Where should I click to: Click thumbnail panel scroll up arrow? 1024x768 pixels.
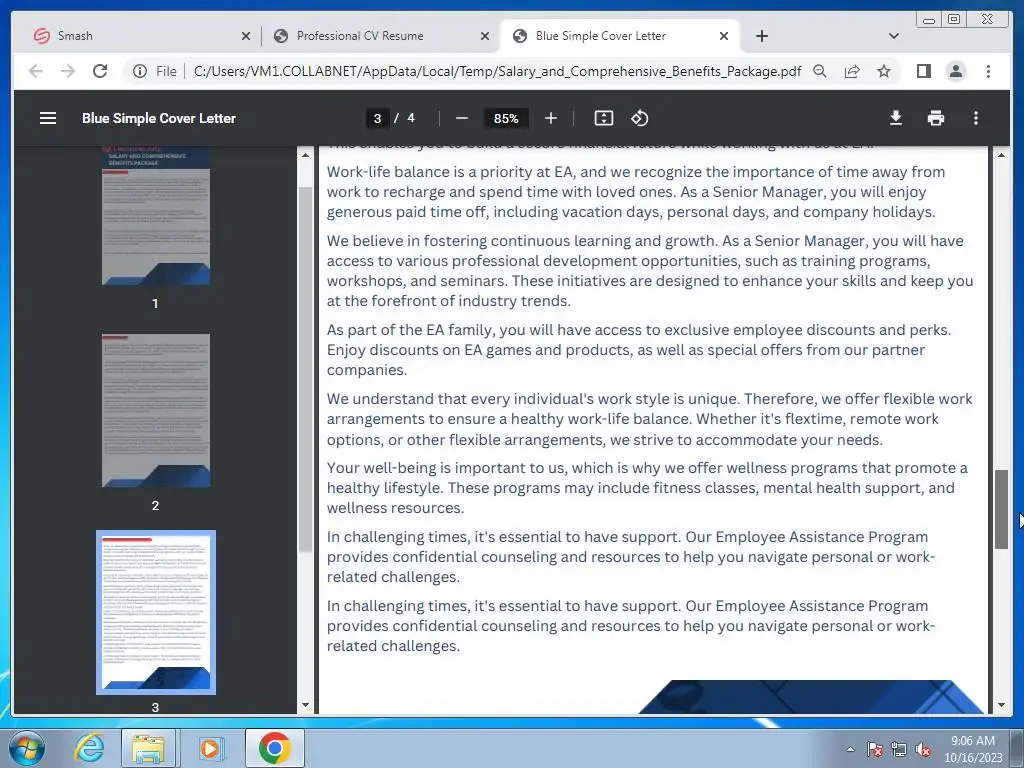pyautogui.click(x=305, y=155)
